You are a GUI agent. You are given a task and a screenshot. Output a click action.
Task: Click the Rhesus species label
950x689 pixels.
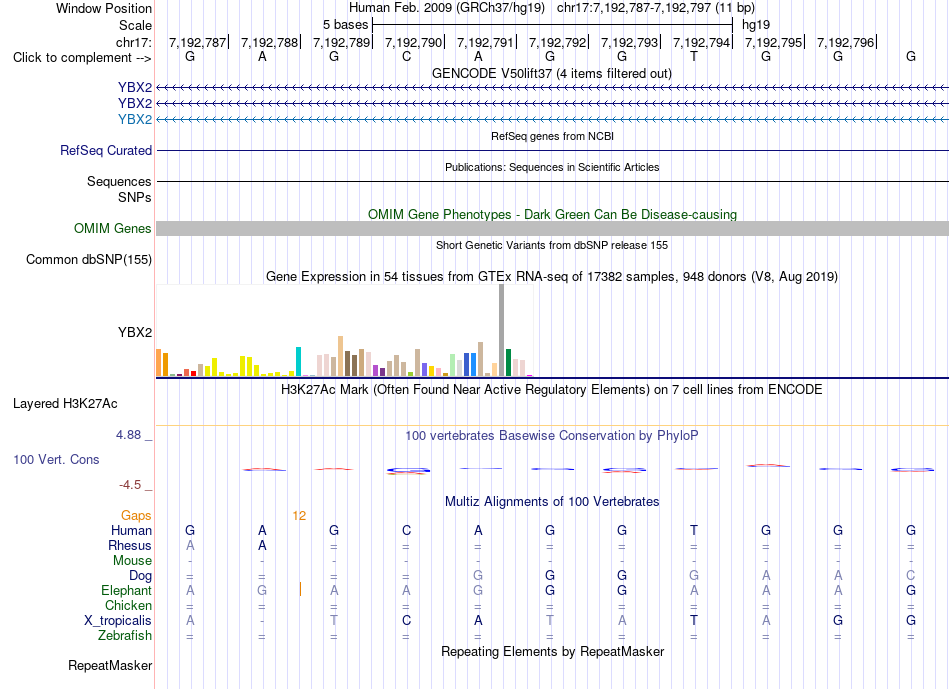point(130,545)
